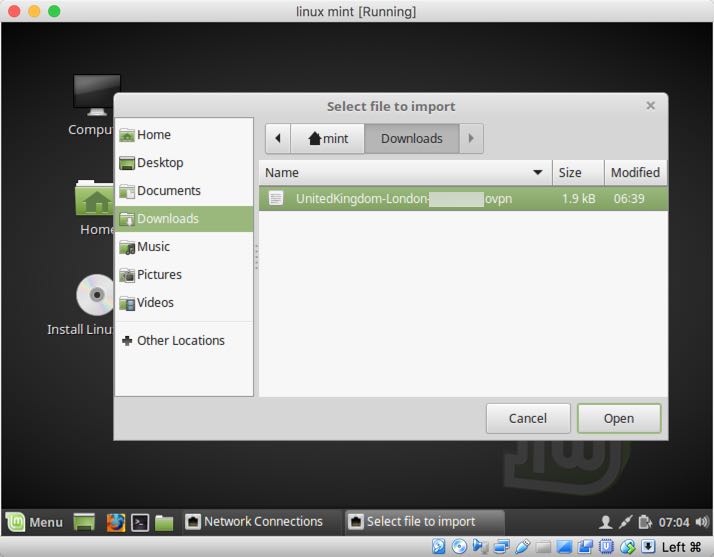Select the UnitedKingdom-London ovpn file

pyautogui.click(x=464, y=199)
